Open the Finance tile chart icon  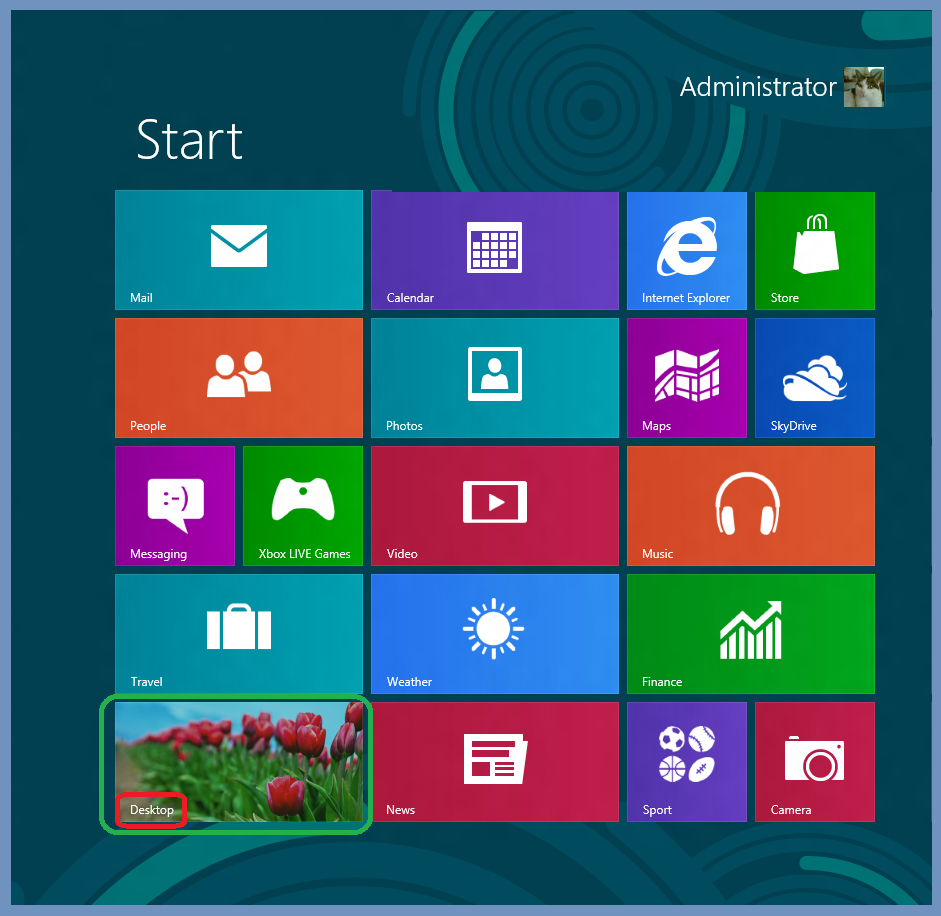tap(751, 629)
